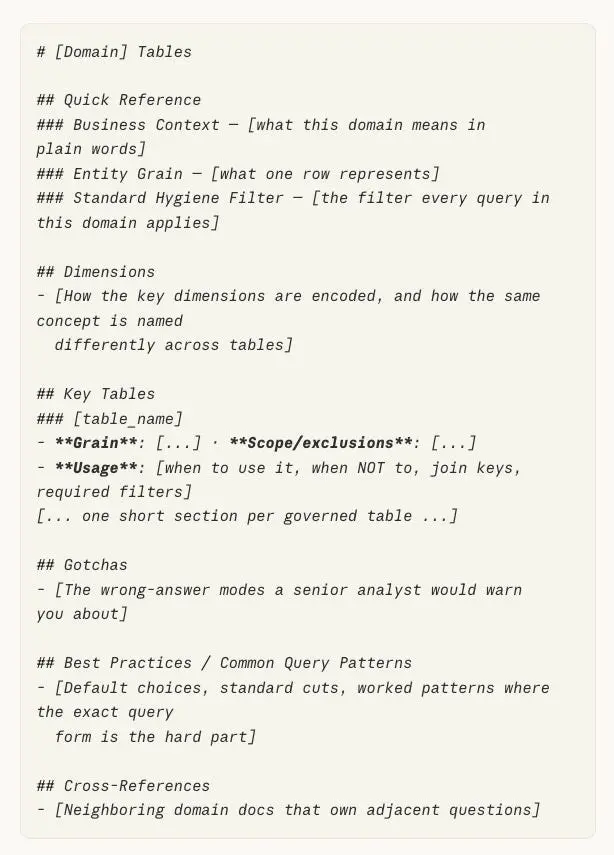The width and height of the screenshot is (614, 855).
Task: Click the "## Cross-References" heading
Action: tap(123, 786)
